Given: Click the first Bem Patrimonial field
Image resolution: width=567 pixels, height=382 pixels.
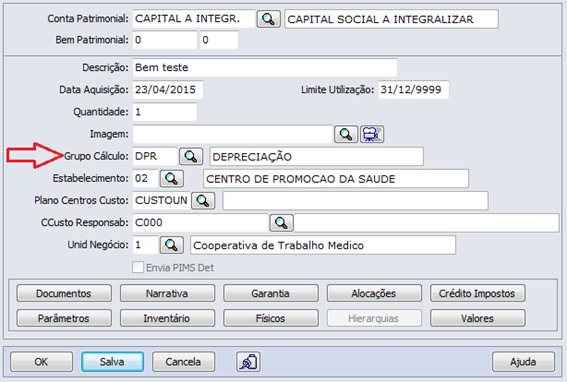Looking at the screenshot, I should (x=165, y=40).
